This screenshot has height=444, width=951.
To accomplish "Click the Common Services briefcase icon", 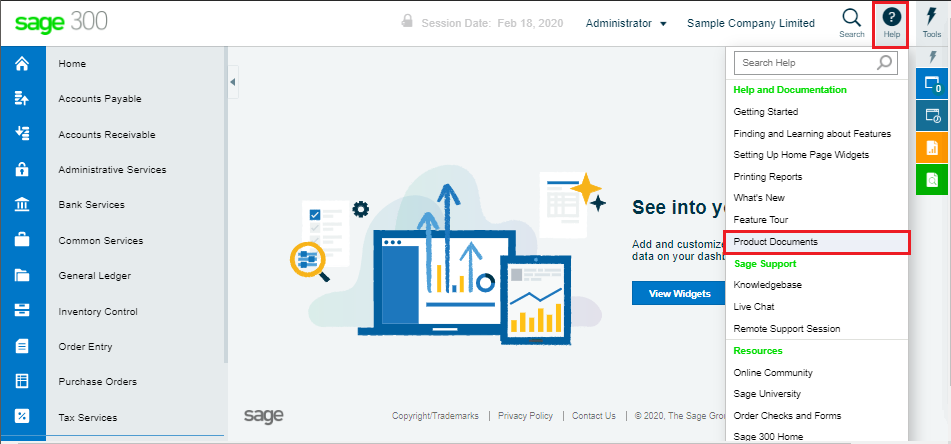I will coord(22,240).
